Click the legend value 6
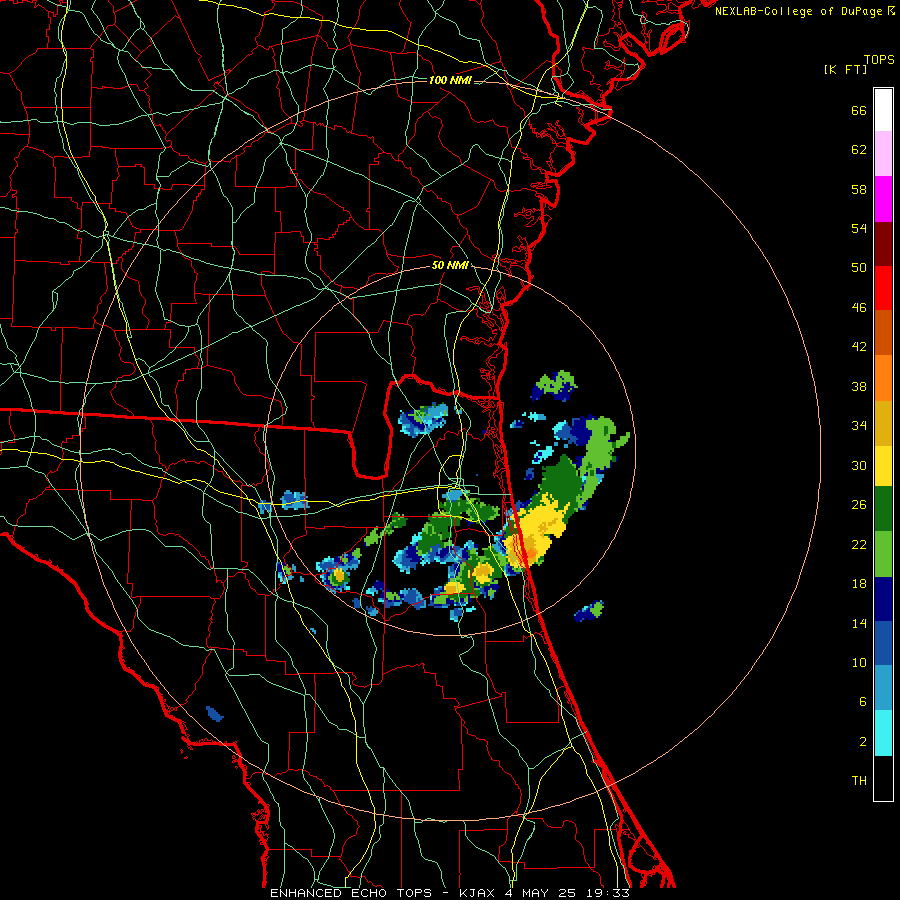Image resolution: width=900 pixels, height=900 pixels. [863, 702]
